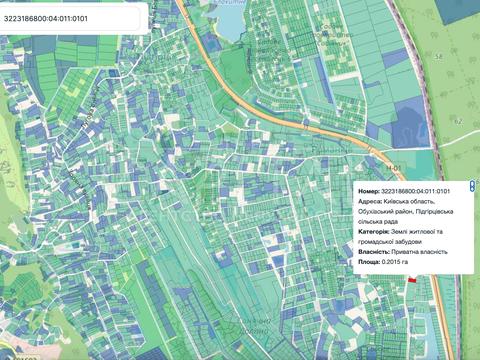480x360 pixels.
Task: Click the yellow-green parcels in upper-left fields
Action: tap(74, 88)
